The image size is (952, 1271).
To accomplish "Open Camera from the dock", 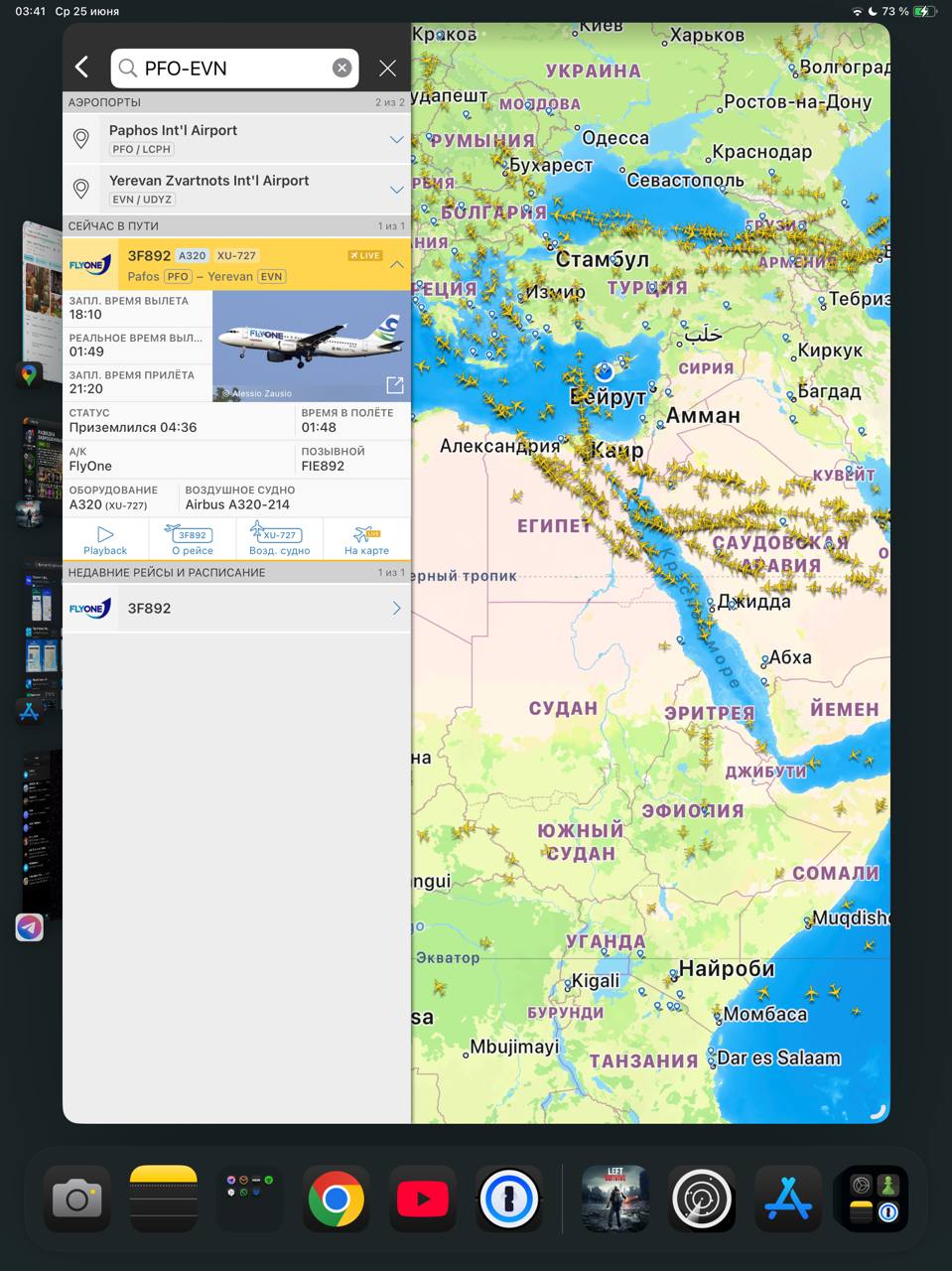I will [77, 1199].
